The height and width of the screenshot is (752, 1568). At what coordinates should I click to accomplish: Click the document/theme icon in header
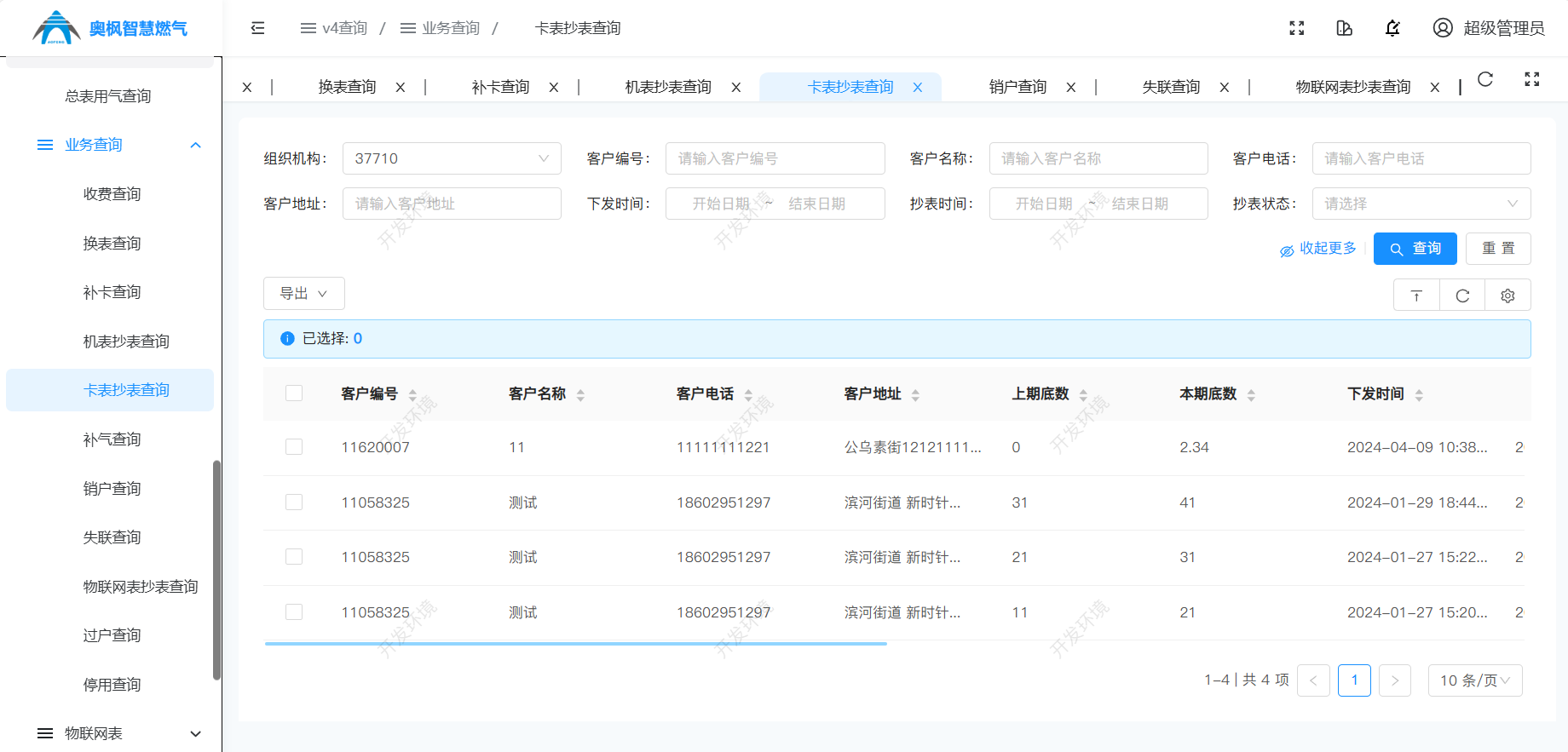point(1345,28)
